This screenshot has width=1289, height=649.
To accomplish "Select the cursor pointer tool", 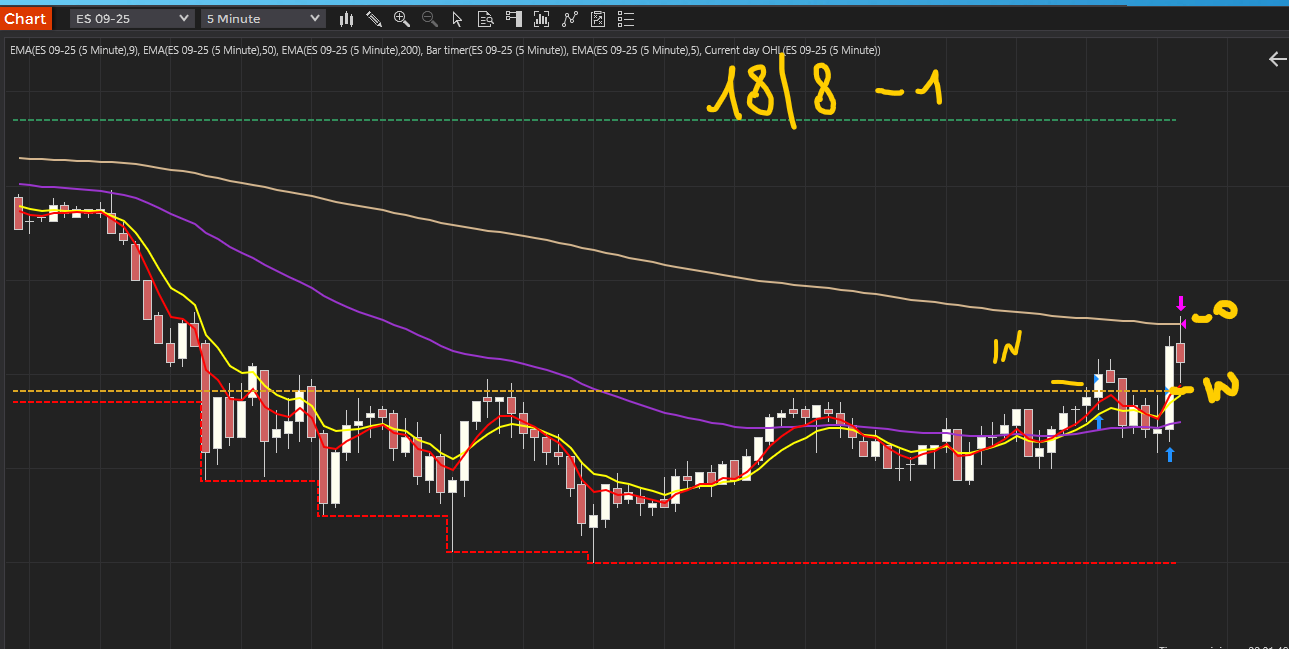I will pyautogui.click(x=458, y=18).
